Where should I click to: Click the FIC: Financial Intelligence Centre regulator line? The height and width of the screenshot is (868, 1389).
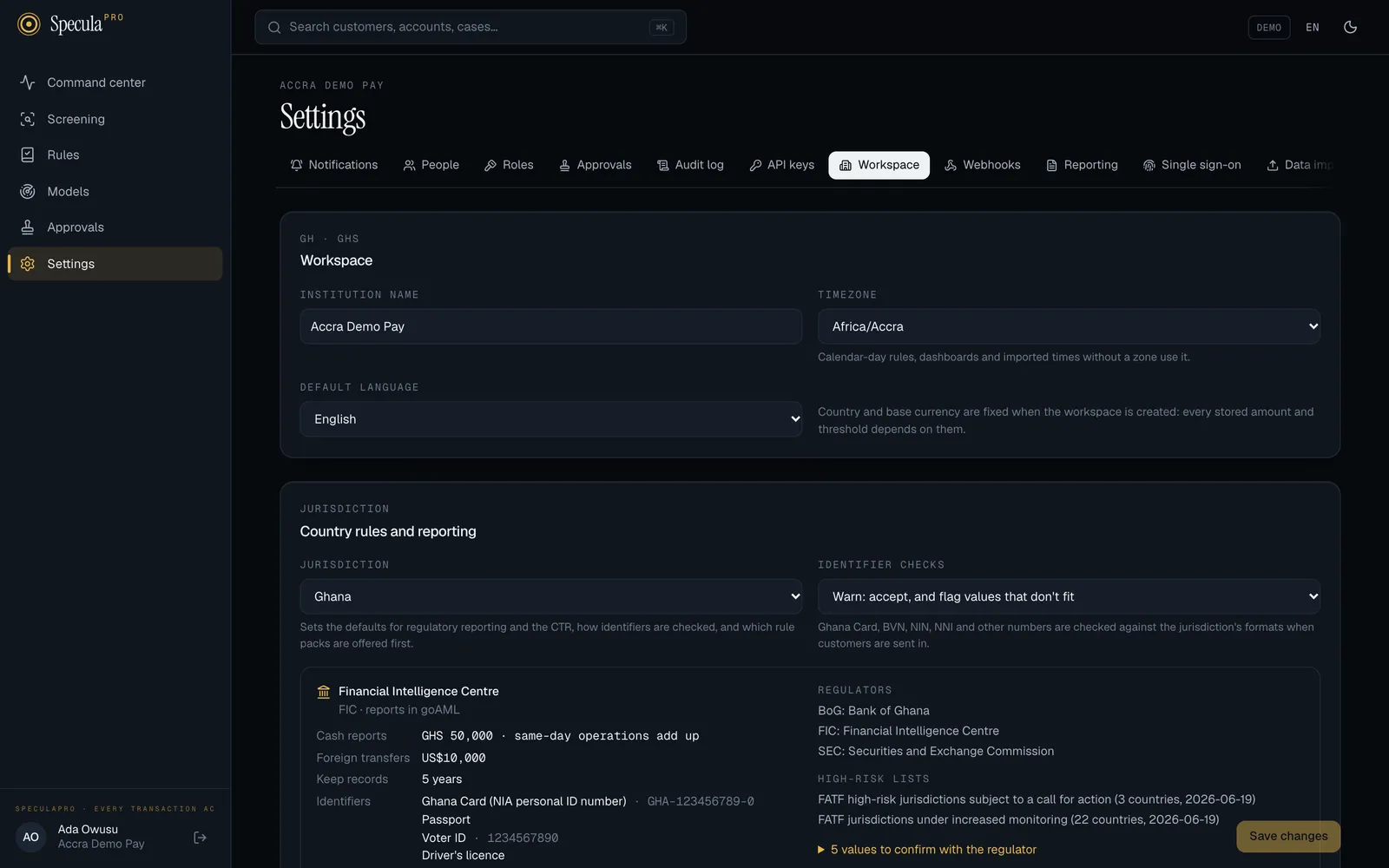tap(908, 731)
